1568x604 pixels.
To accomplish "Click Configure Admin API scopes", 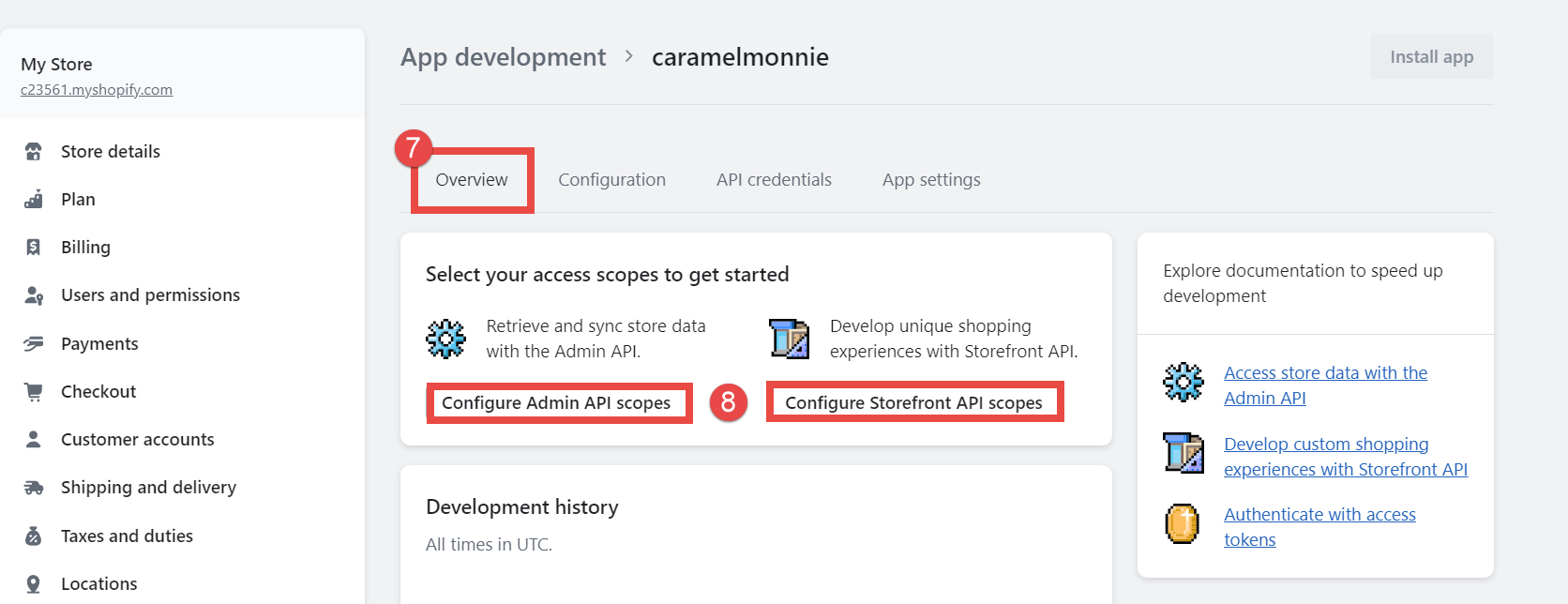I will coord(557,402).
